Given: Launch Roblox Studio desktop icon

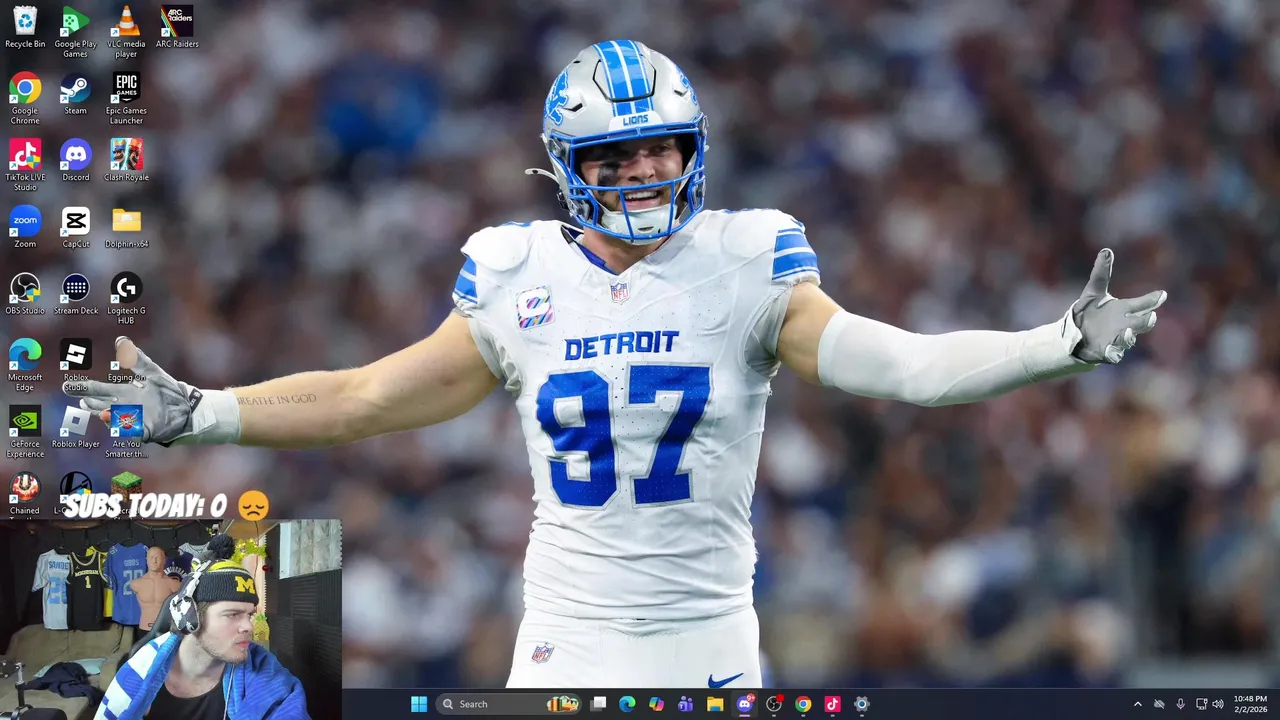Looking at the screenshot, I should point(75,365).
